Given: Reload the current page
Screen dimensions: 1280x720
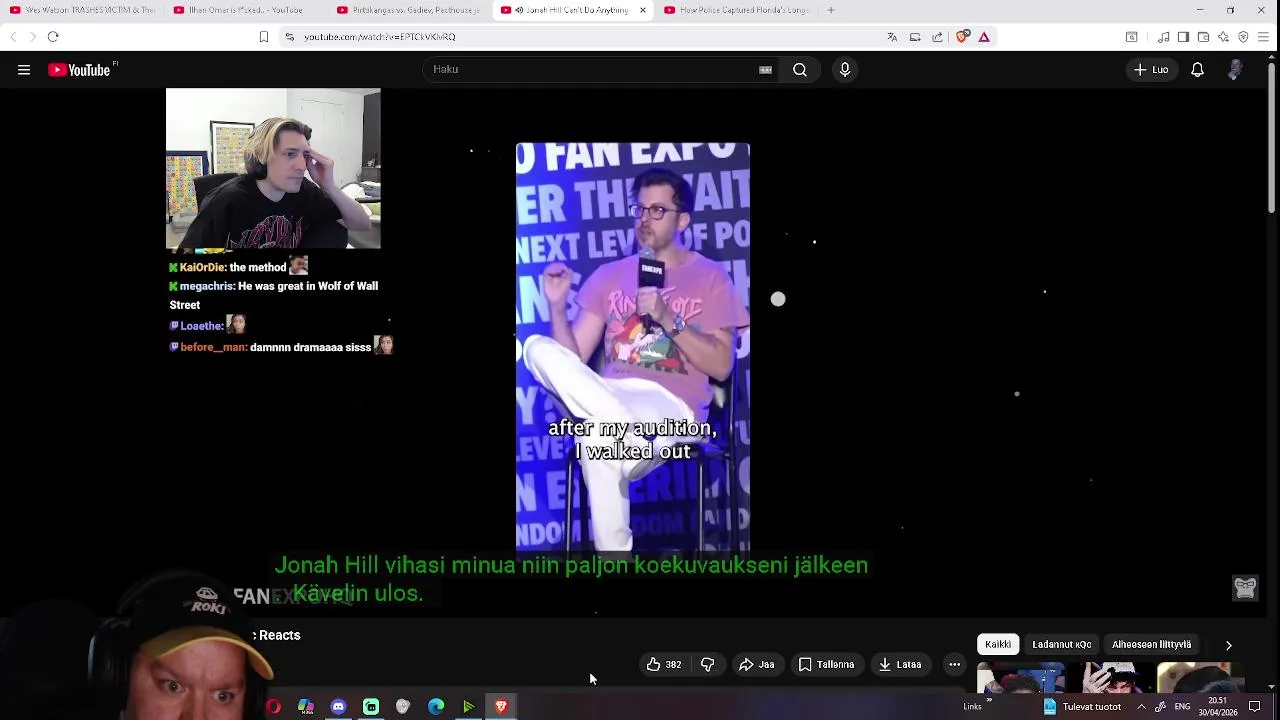Looking at the screenshot, I should pos(53,37).
